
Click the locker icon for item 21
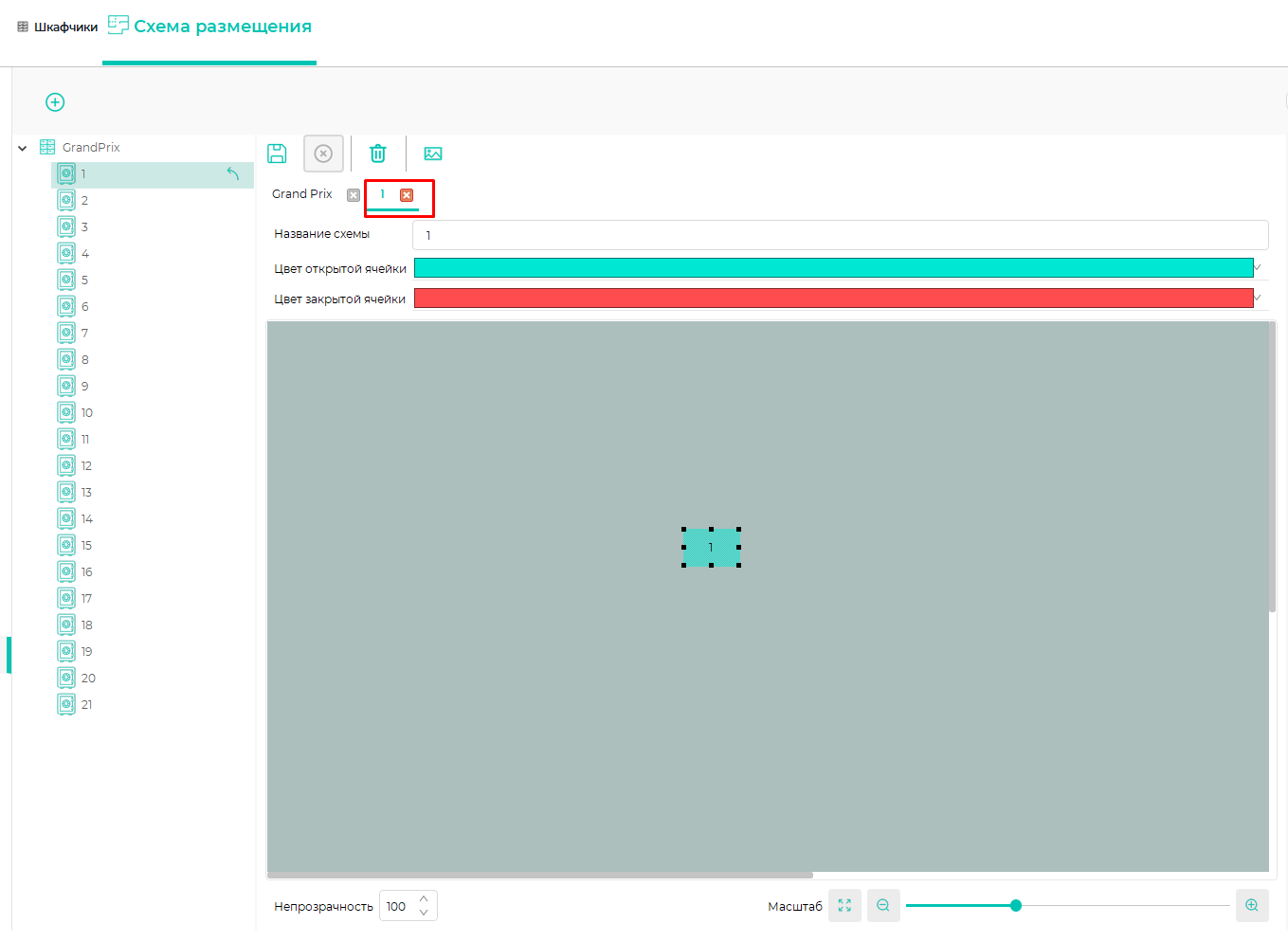pyautogui.click(x=66, y=704)
